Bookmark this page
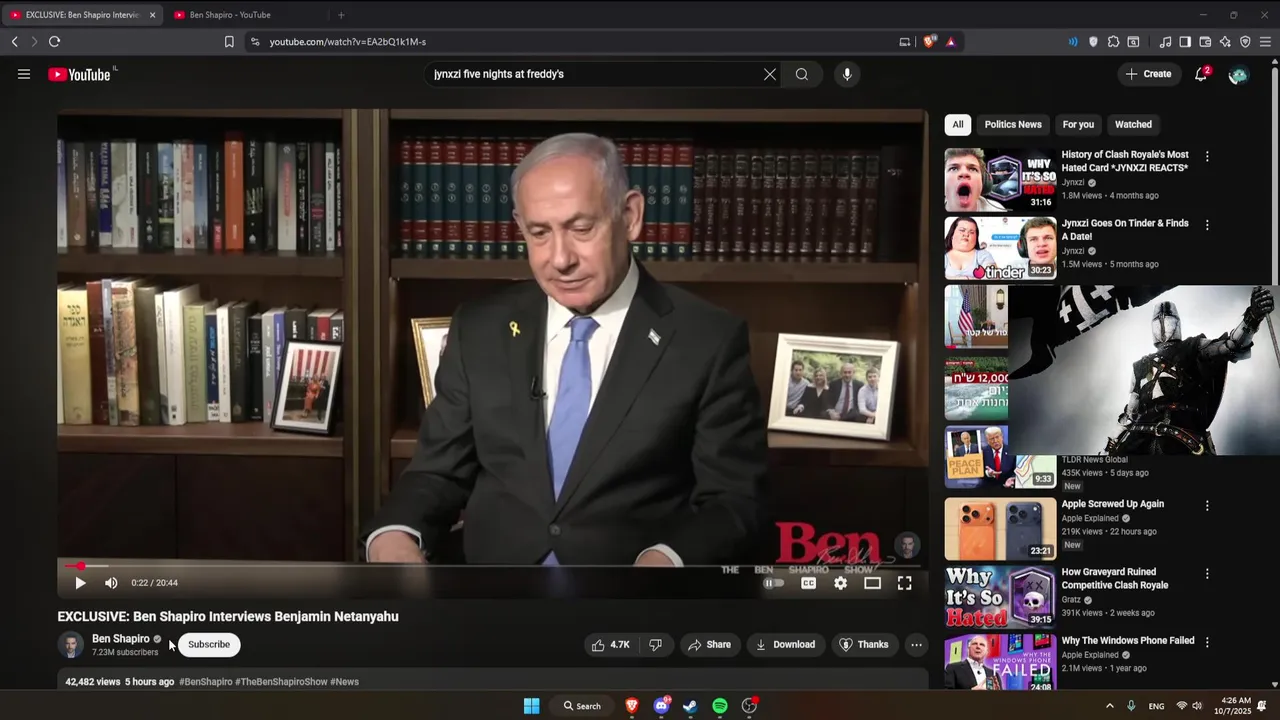 pyautogui.click(x=229, y=42)
